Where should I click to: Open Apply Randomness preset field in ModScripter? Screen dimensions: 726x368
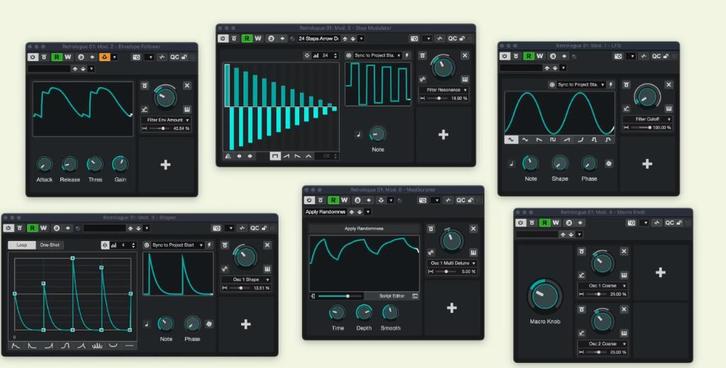point(325,212)
